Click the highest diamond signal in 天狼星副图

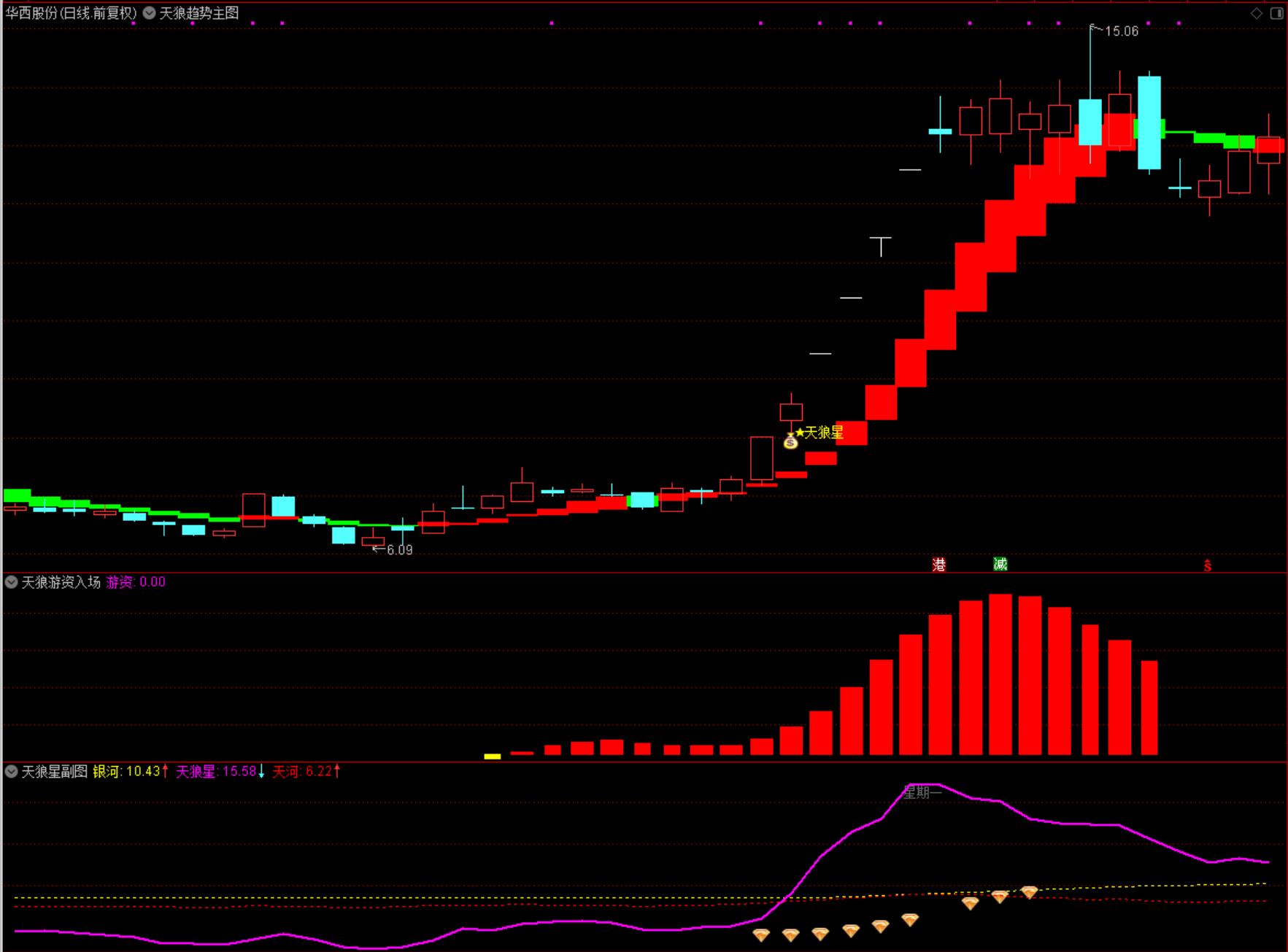(x=1029, y=891)
